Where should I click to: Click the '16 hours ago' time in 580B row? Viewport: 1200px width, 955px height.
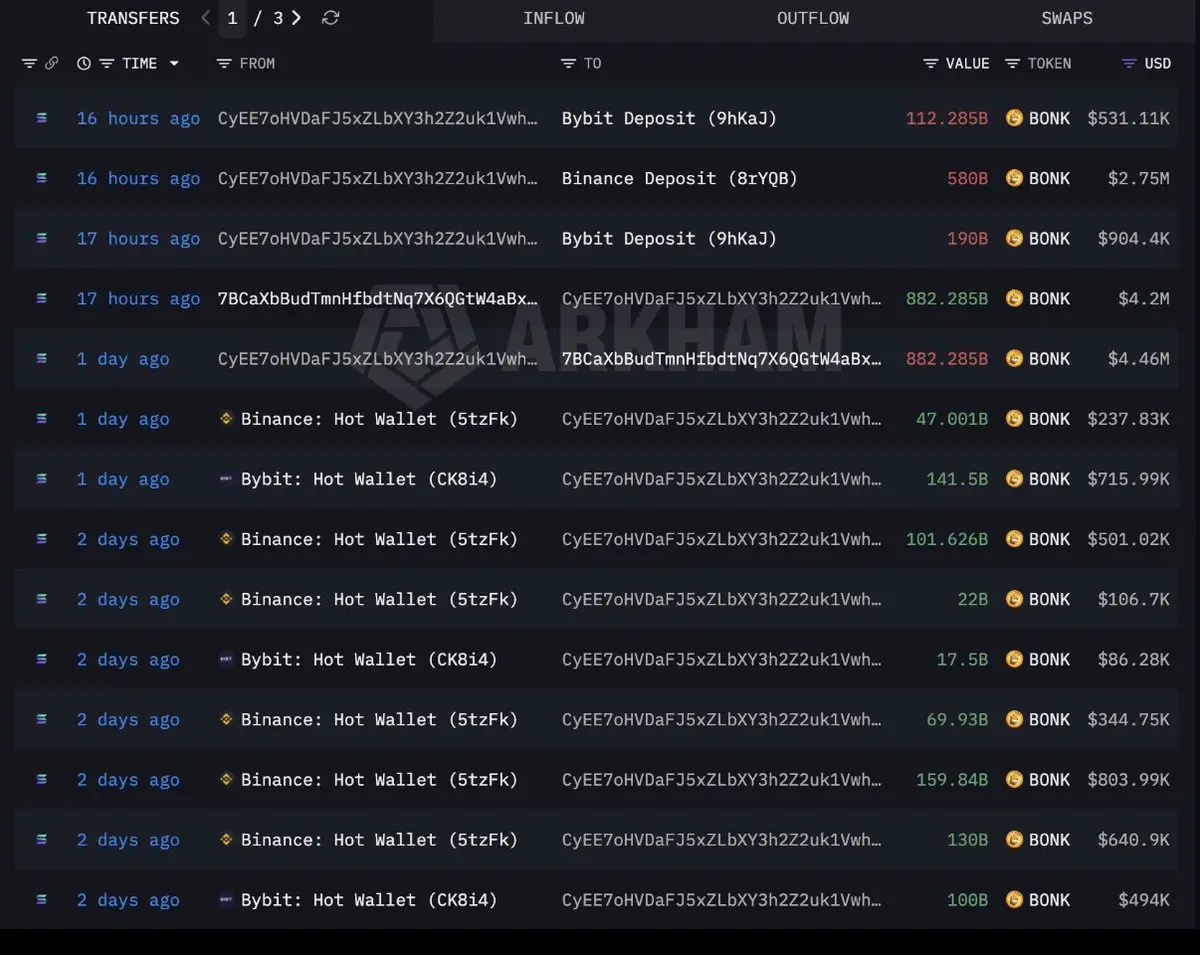[x=138, y=178]
